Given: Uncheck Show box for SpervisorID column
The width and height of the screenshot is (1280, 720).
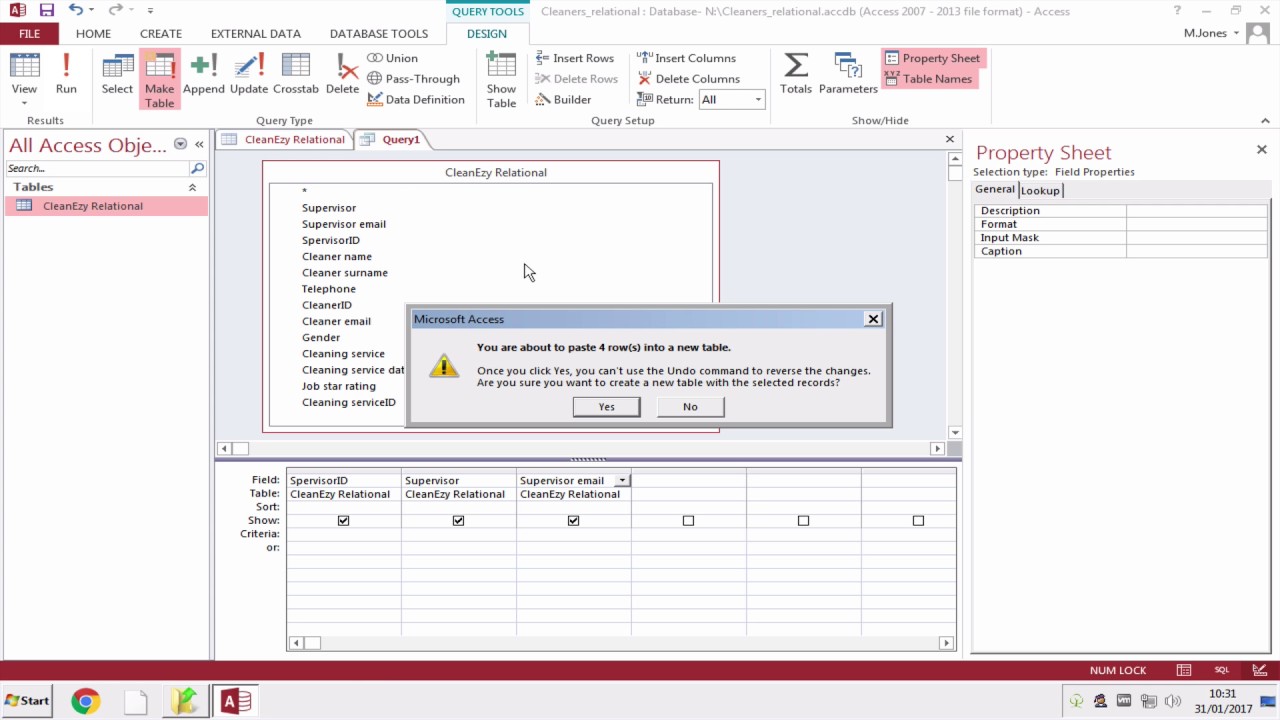Looking at the screenshot, I should pyautogui.click(x=343, y=521).
